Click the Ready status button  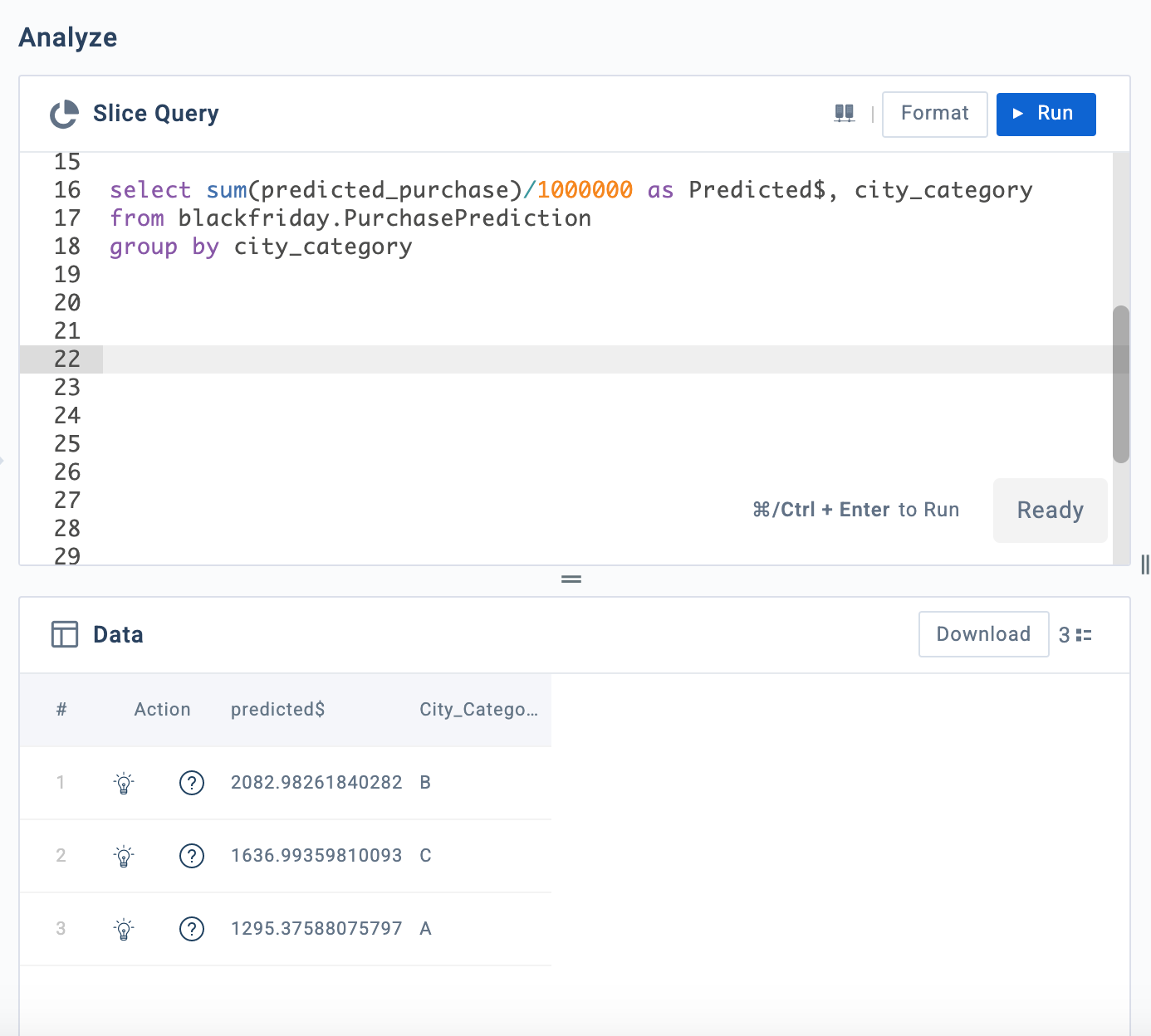pos(1050,510)
